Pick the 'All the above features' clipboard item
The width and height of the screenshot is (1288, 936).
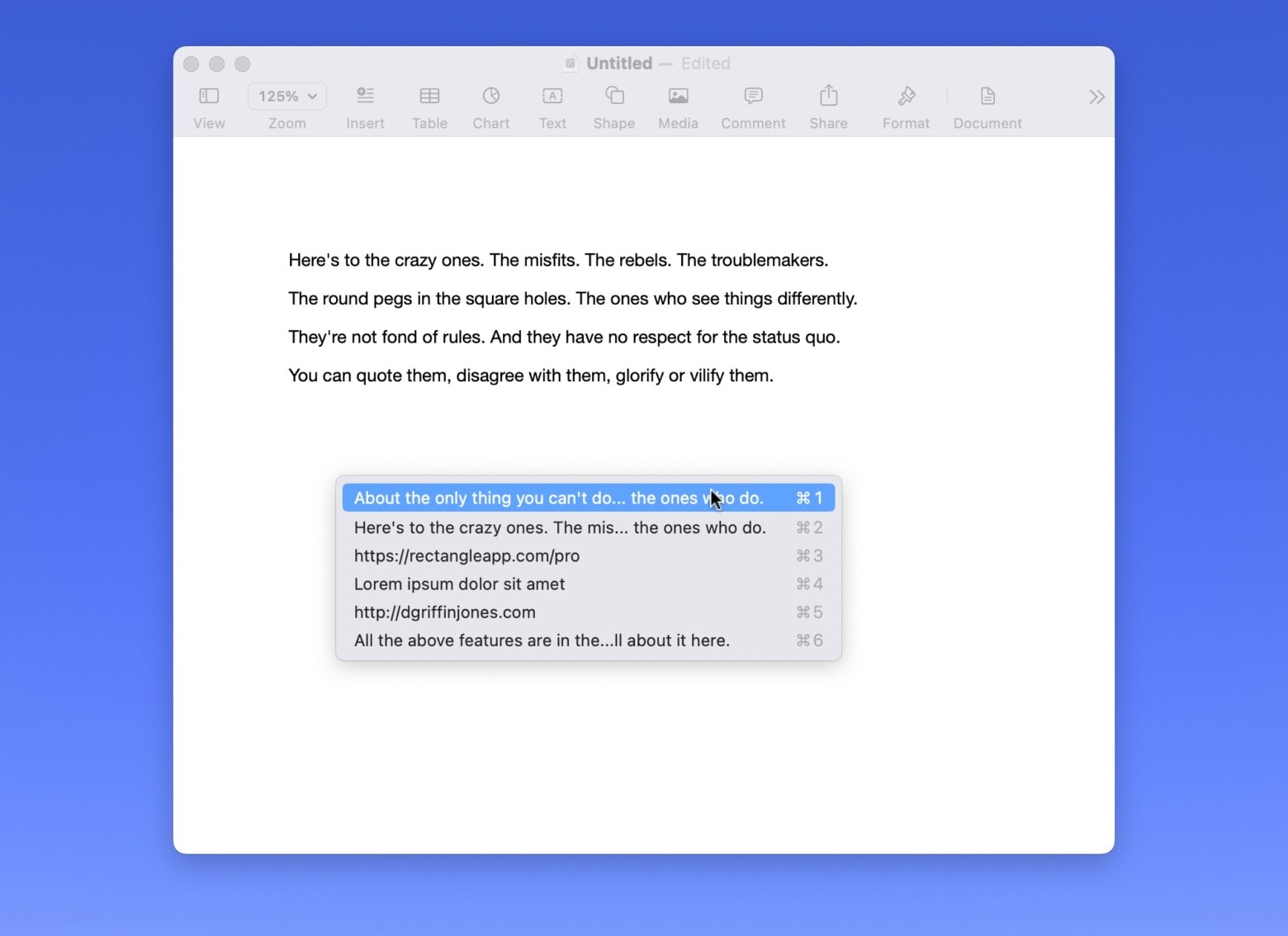541,640
